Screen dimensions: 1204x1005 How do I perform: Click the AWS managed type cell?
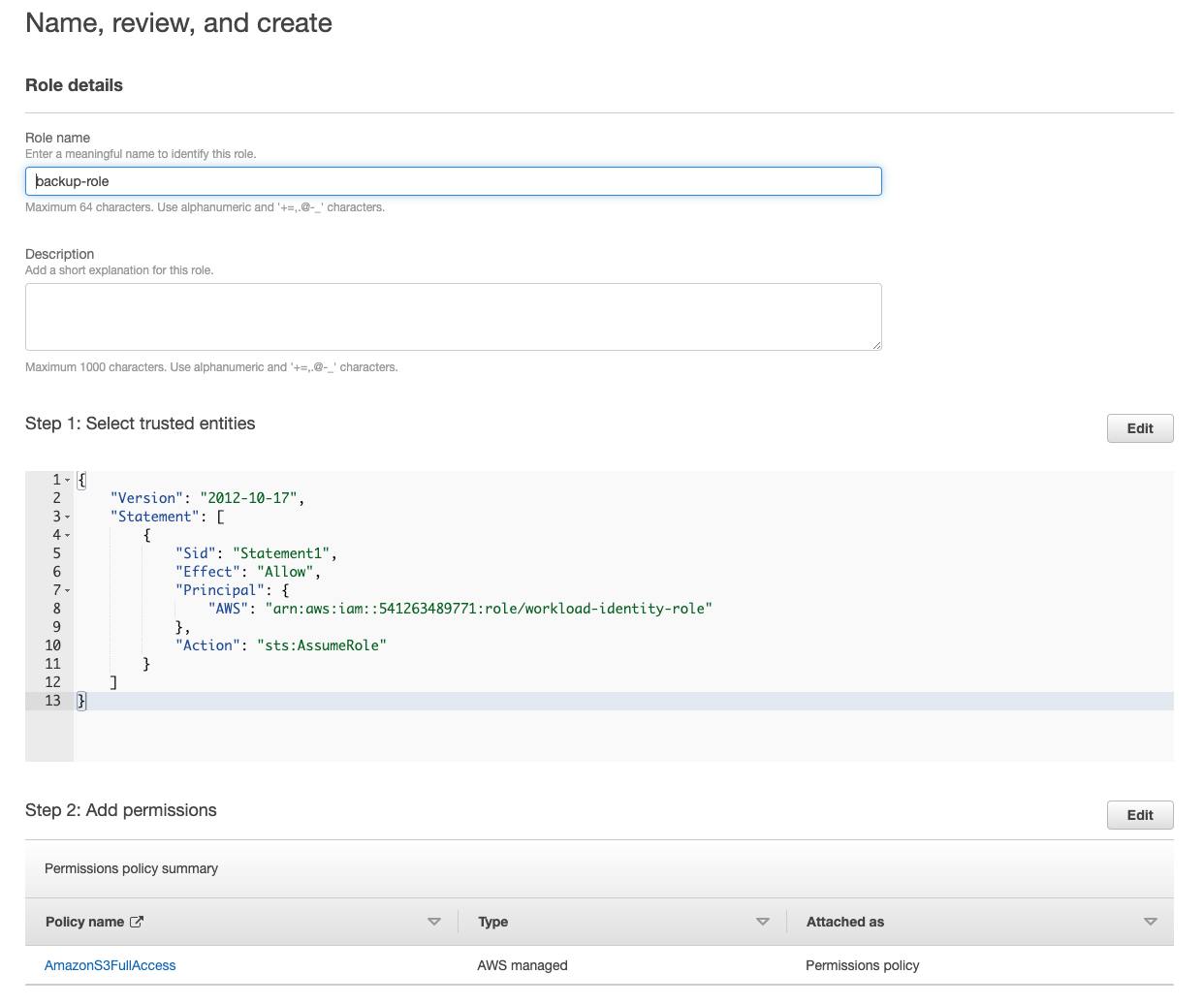point(523,965)
